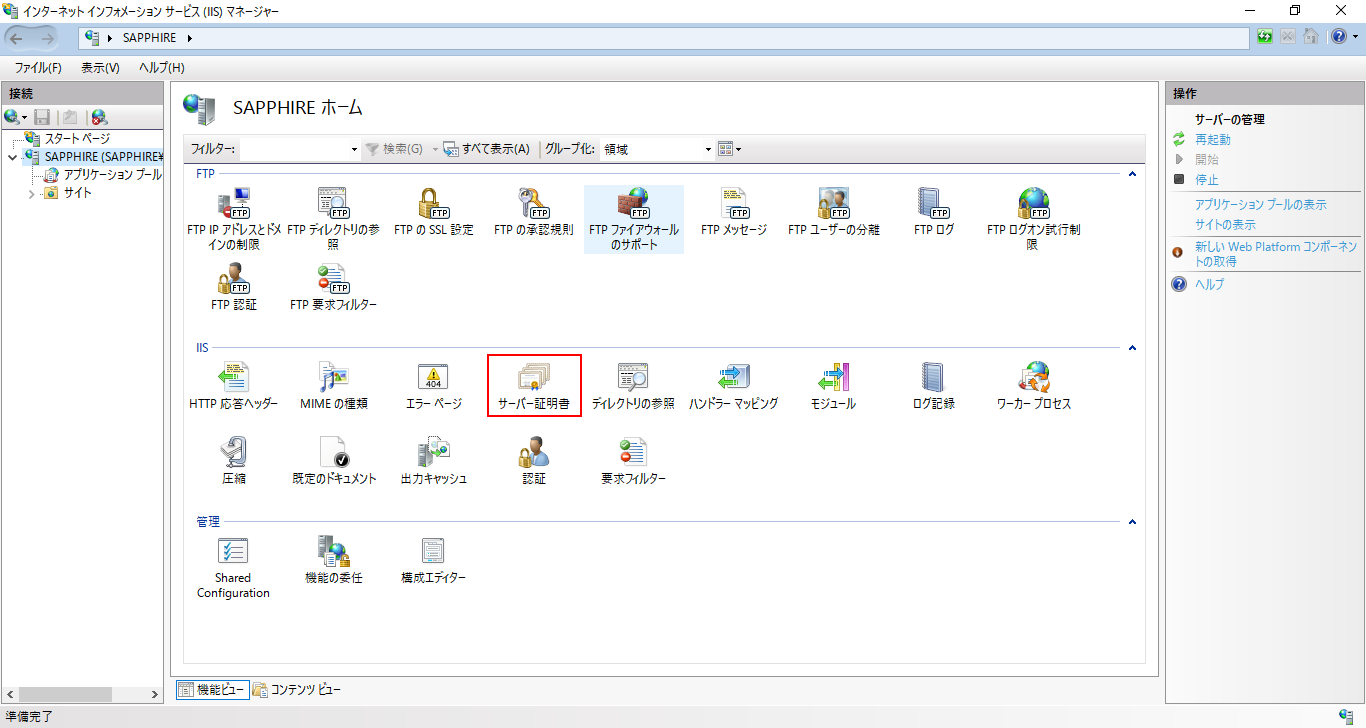Viewport: 1366px width, 728px height.
Task: Open FTP 認証 feature
Action: [x=234, y=288]
